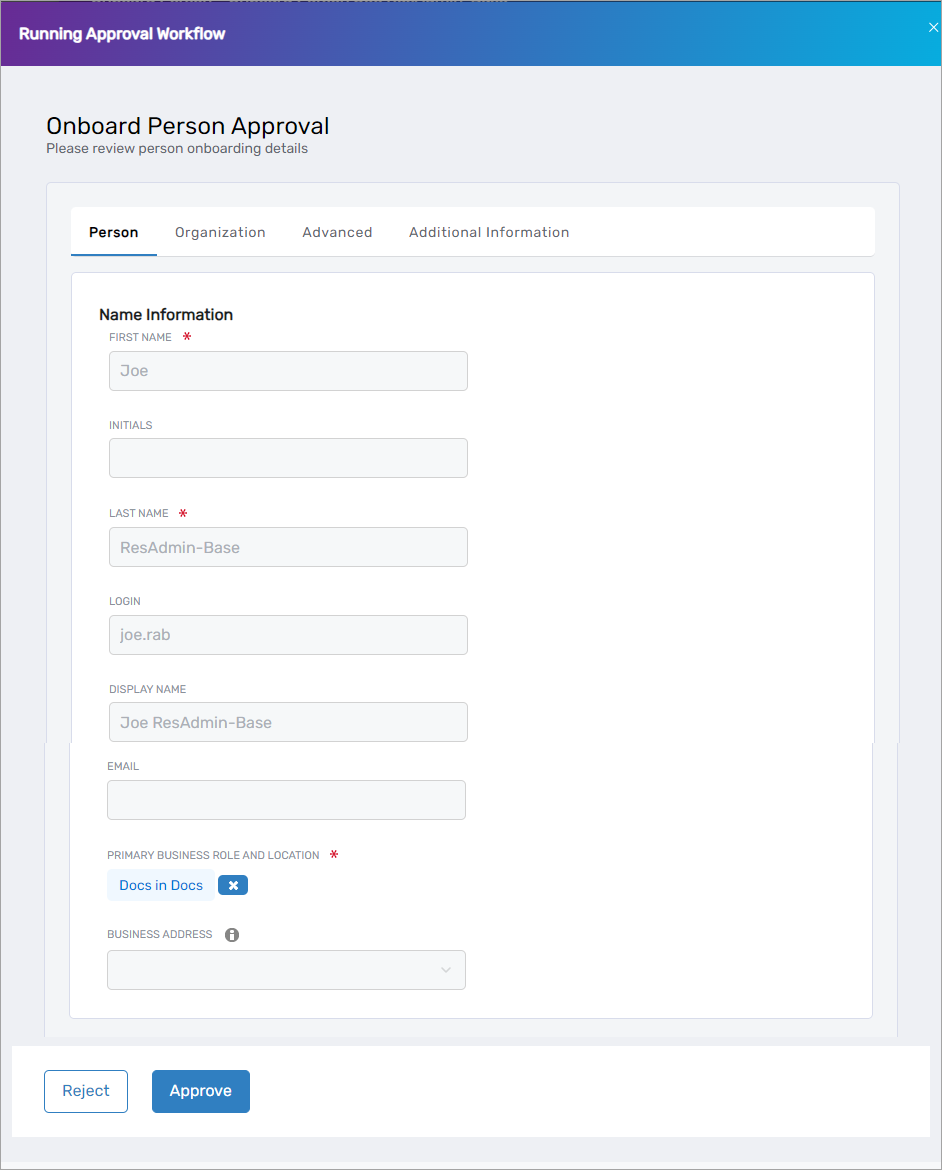
Task: Select the Docs in Docs label text
Action: click(x=160, y=885)
